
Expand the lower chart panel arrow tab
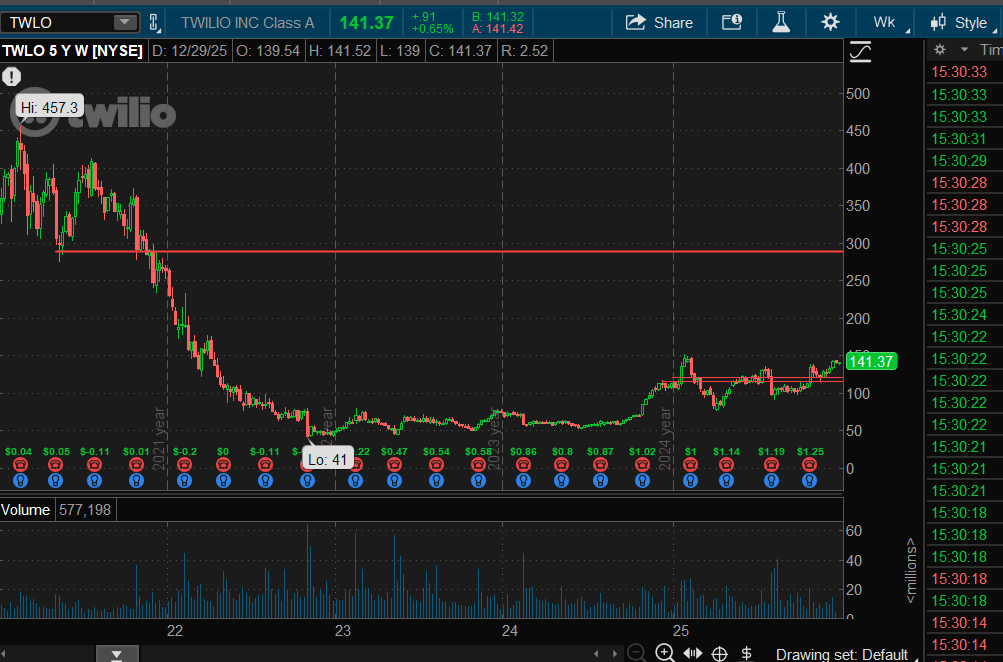(117, 654)
